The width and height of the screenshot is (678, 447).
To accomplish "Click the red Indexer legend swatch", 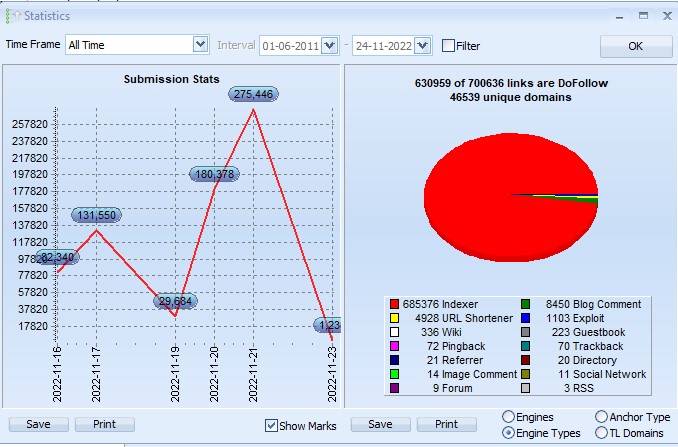I will point(394,304).
